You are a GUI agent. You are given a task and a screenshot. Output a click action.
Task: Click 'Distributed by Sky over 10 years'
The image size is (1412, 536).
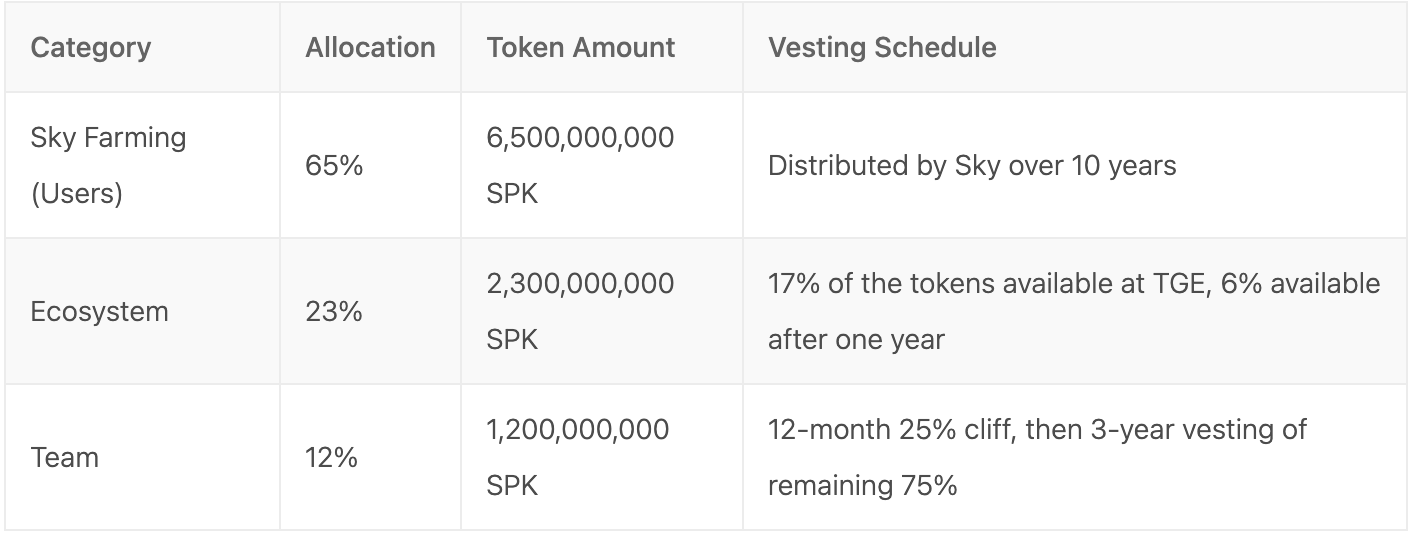pyautogui.click(x=972, y=166)
